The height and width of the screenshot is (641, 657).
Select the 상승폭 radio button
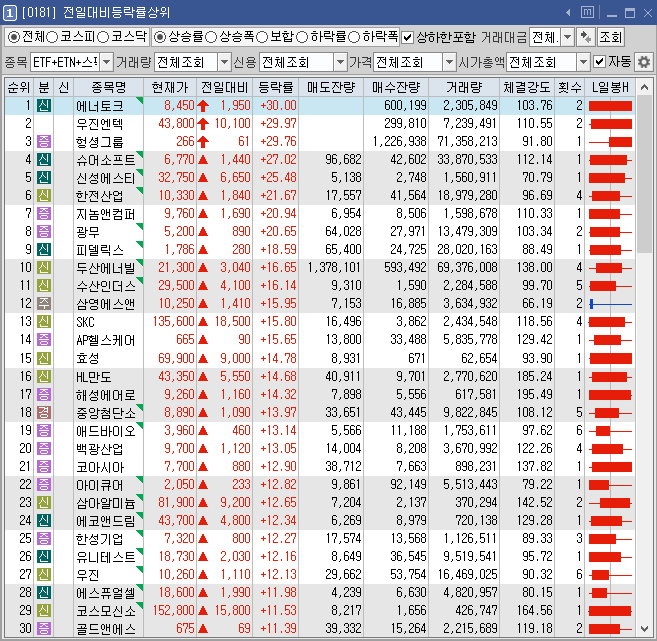(211, 37)
